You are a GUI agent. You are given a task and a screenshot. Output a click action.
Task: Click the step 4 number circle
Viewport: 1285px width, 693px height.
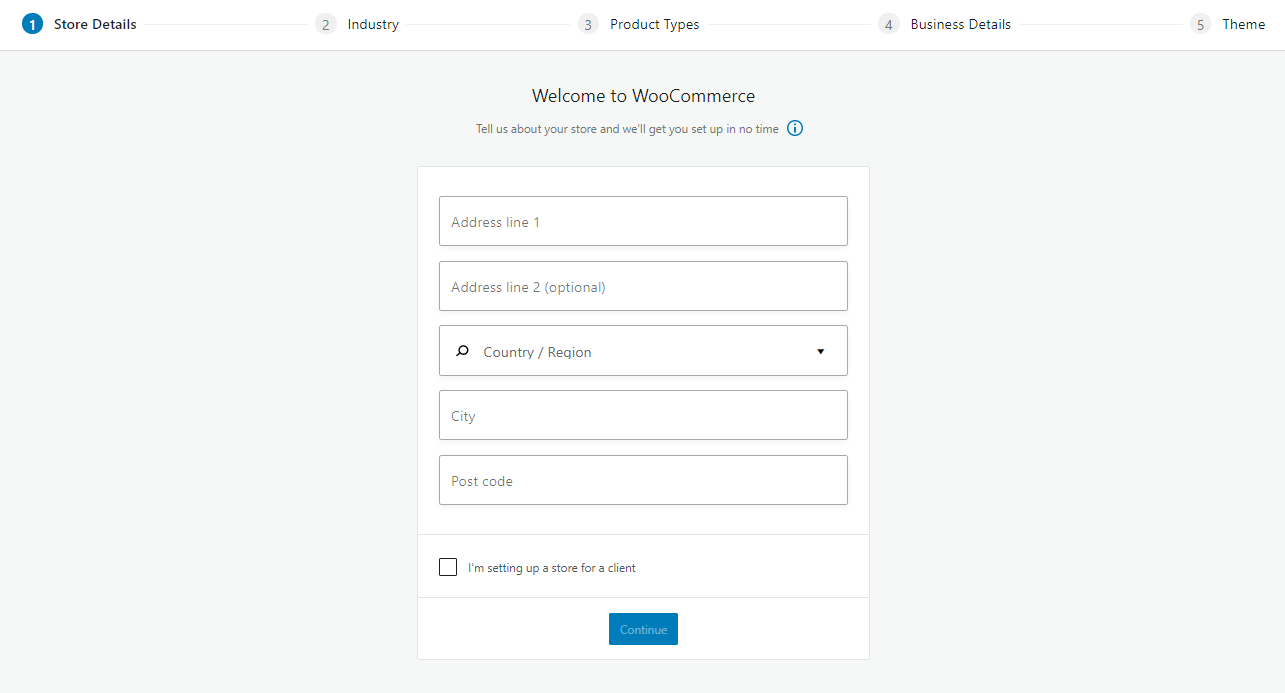[x=888, y=24]
